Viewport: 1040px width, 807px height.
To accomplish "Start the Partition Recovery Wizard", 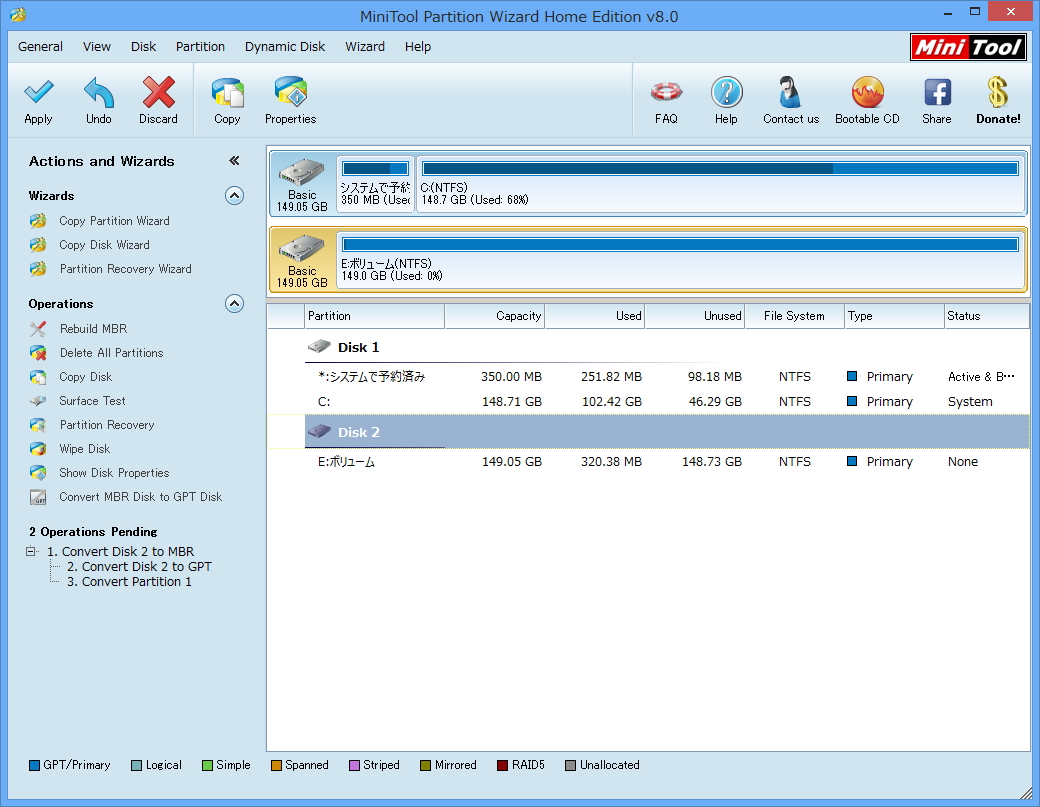I will click(125, 269).
